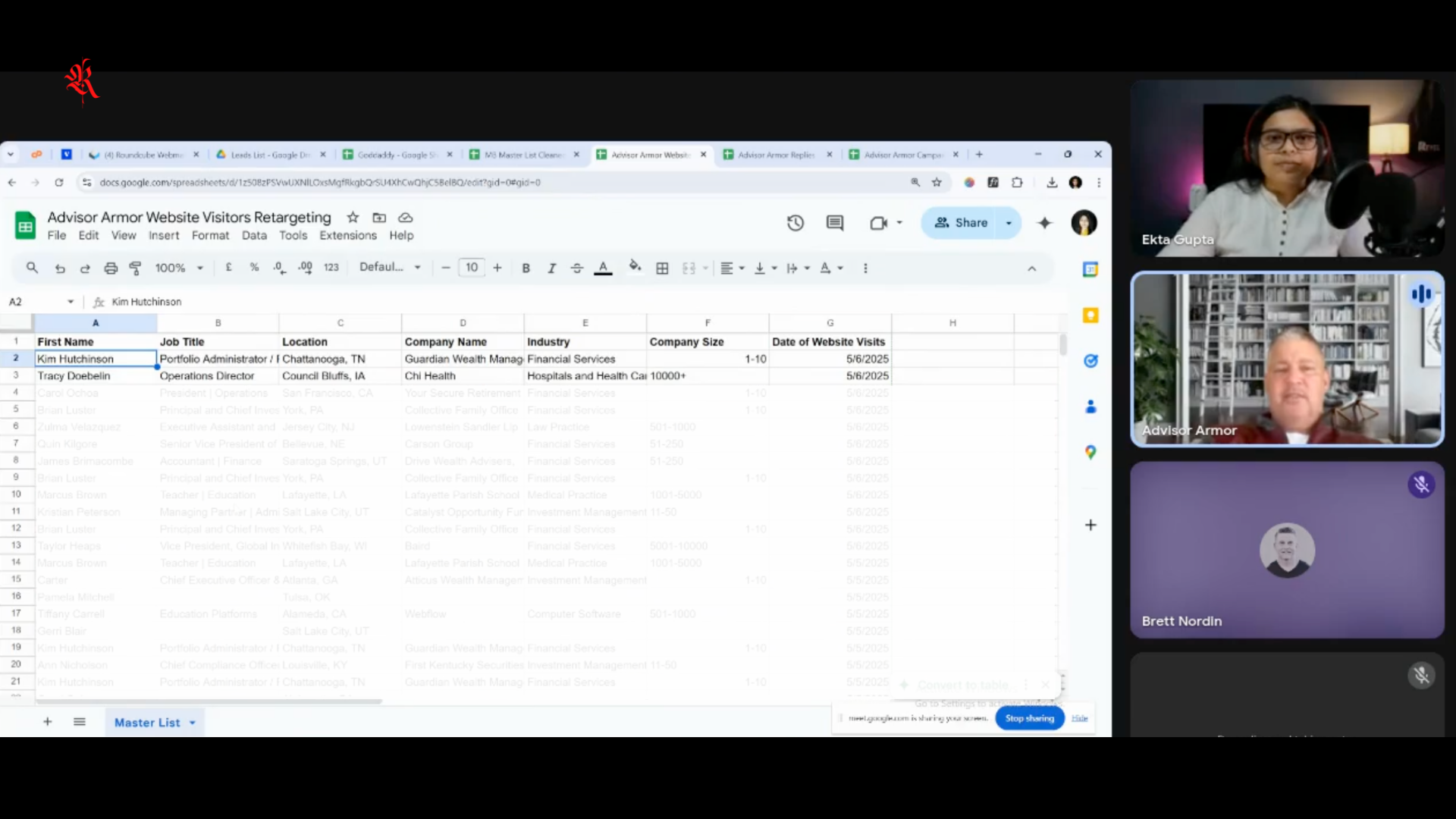Select the paint format tool
This screenshot has width=1456, height=819.
(x=136, y=268)
